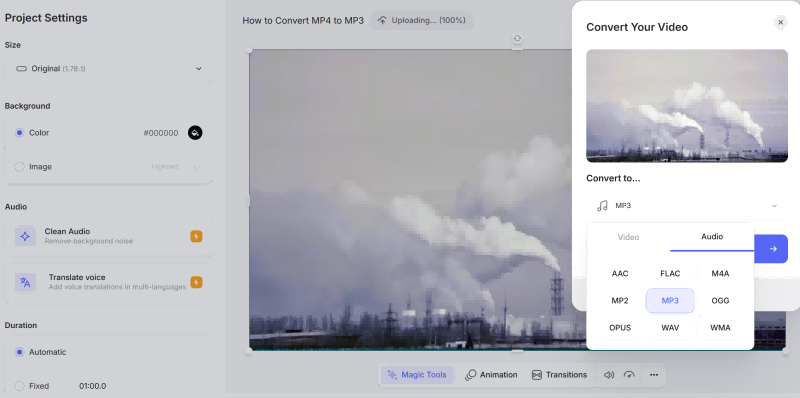
Task: Switch to the Video formats tab
Action: [628, 237]
